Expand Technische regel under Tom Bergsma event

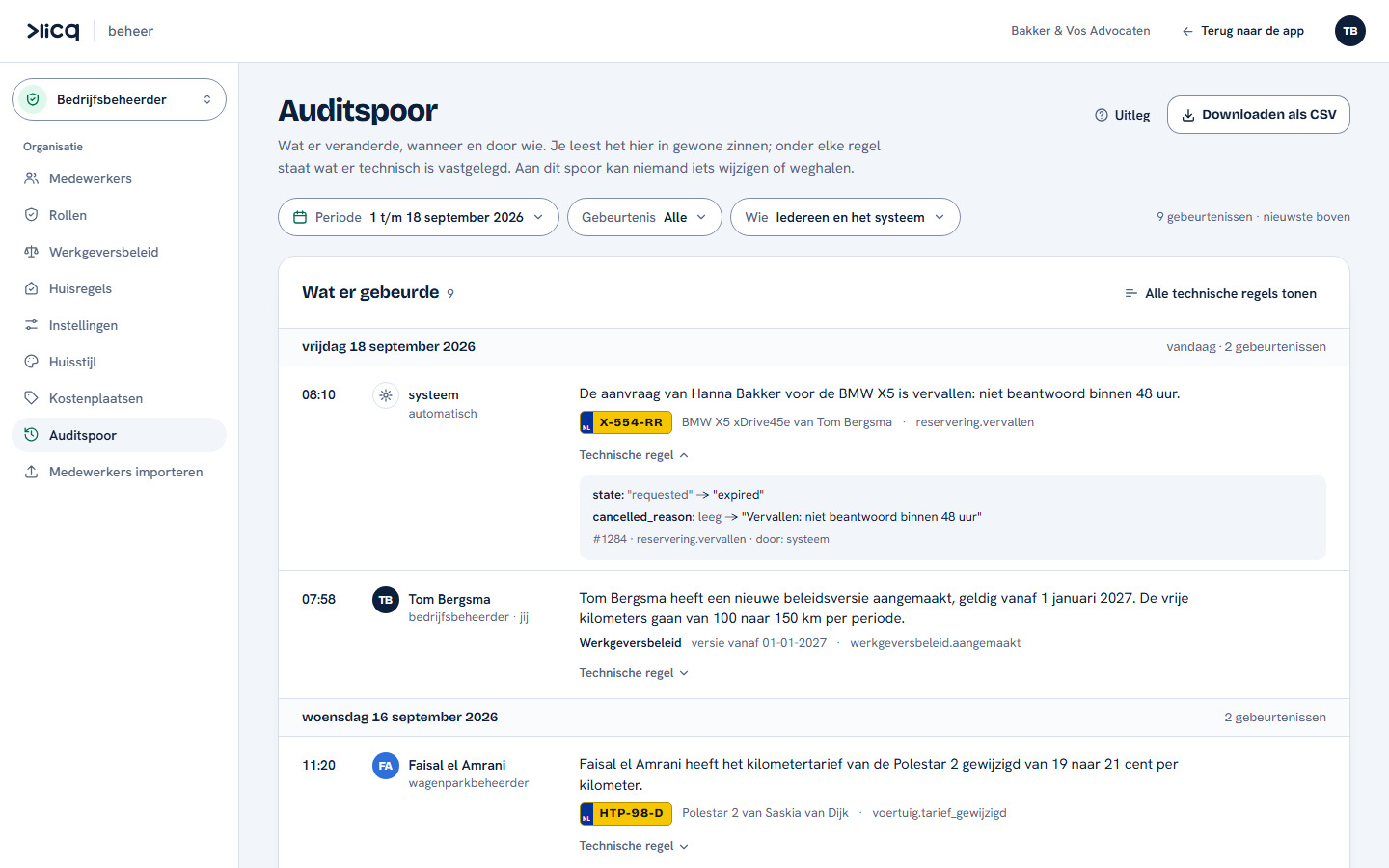(x=634, y=673)
